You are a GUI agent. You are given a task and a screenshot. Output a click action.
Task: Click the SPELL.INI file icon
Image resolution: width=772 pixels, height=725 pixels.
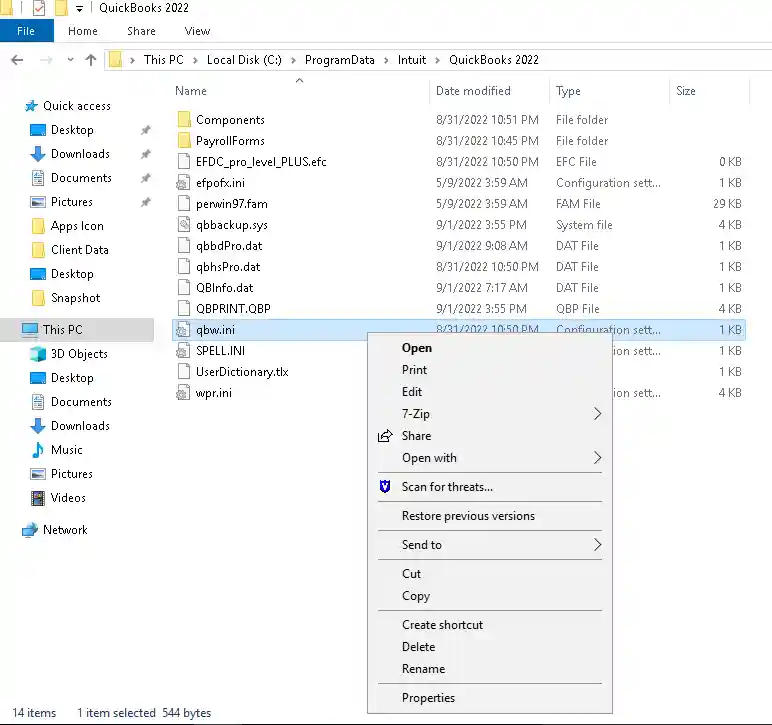coord(184,351)
